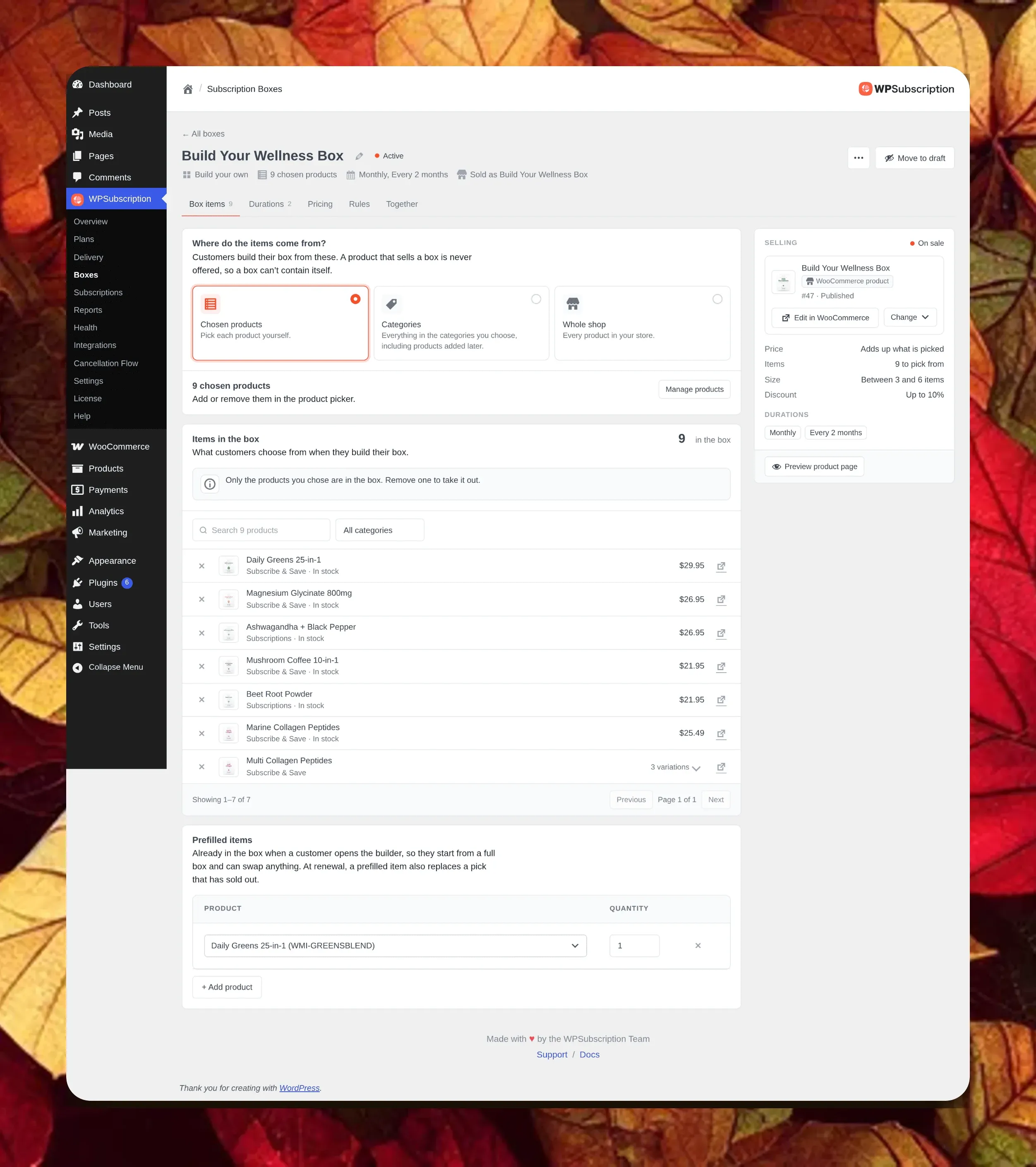Edit box name with pencil icon
Viewport: 1036px width, 1167px height.
click(359, 156)
